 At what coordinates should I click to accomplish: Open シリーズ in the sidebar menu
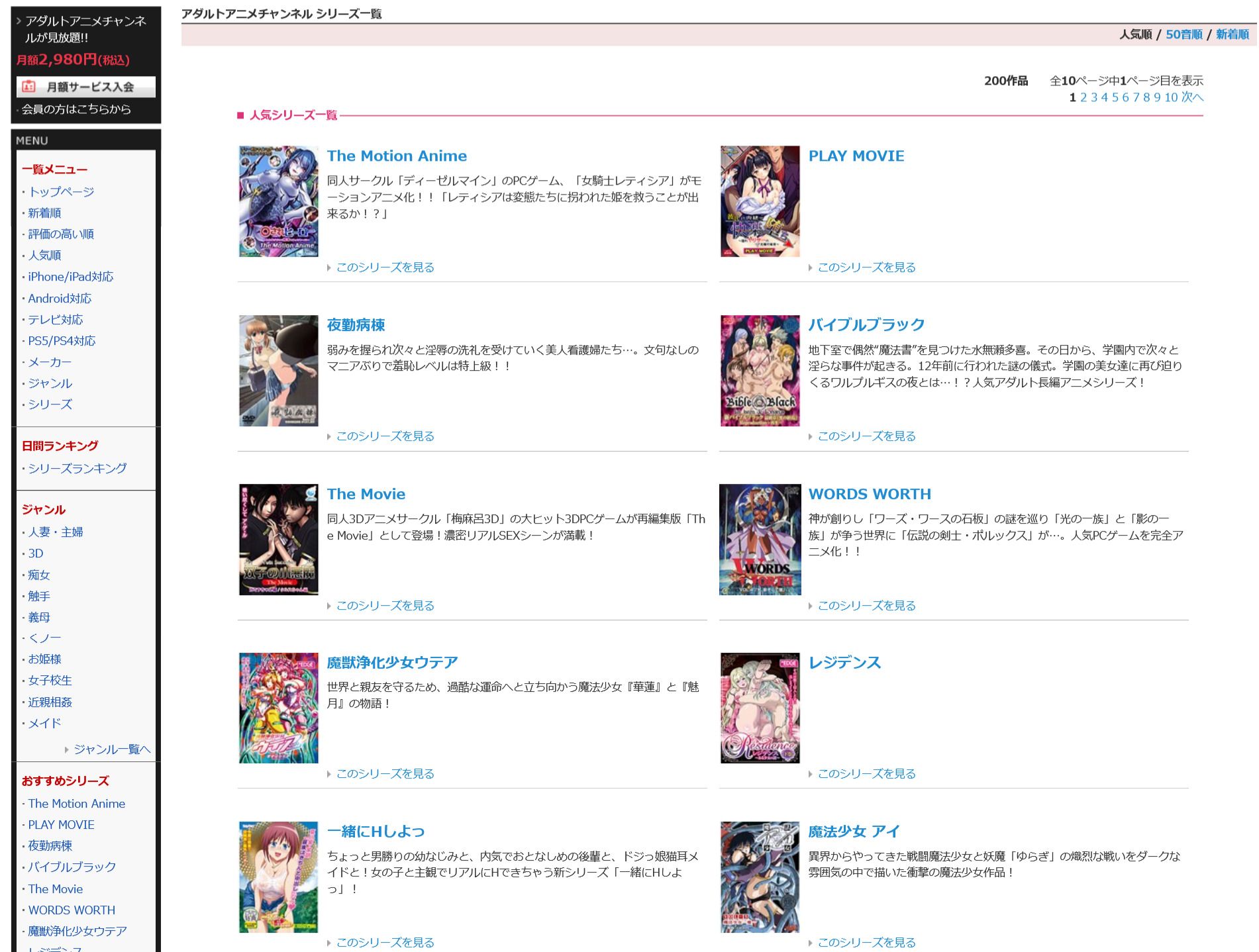50,405
